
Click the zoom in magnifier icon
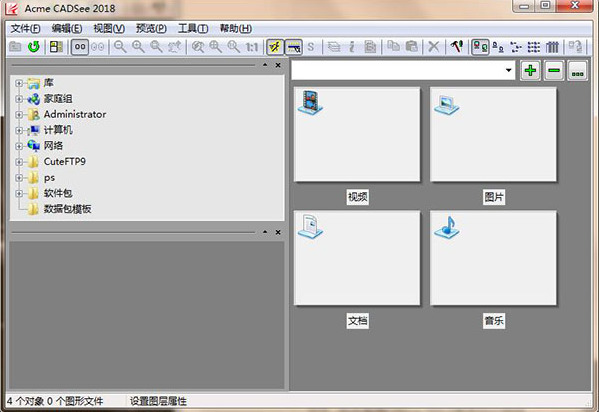[138, 47]
